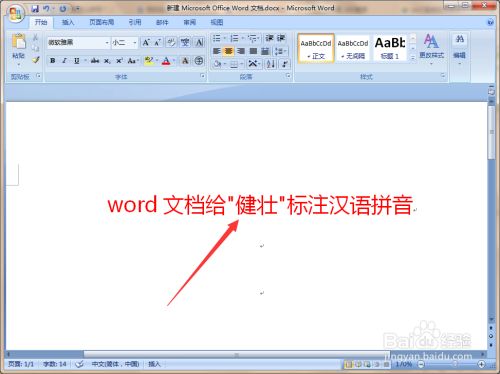
Task: Apply yellow text highlight color
Action: click(148, 61)
